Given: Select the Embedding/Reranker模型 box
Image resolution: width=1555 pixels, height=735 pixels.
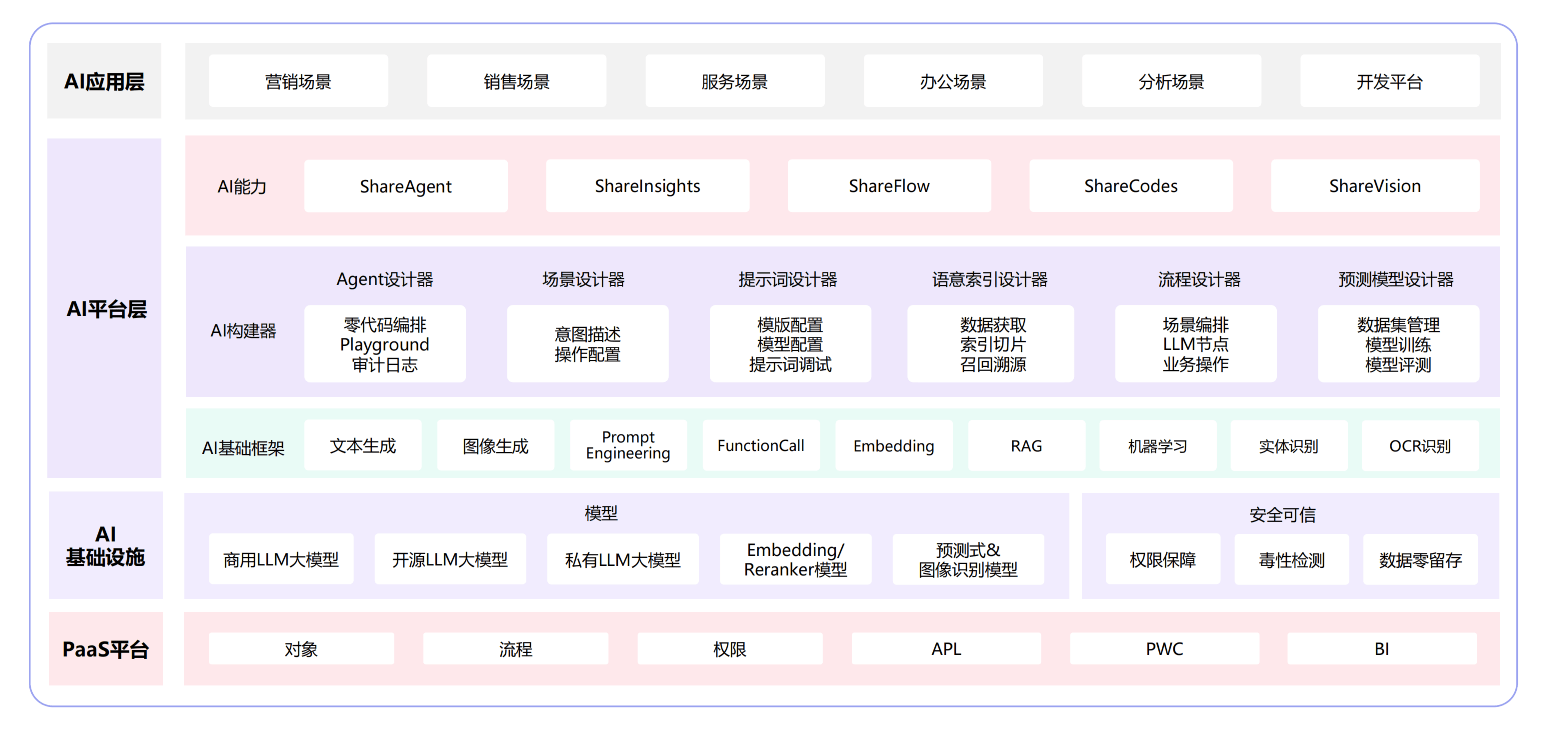Looking at the screenshot, I should click(x=795, y=560).
